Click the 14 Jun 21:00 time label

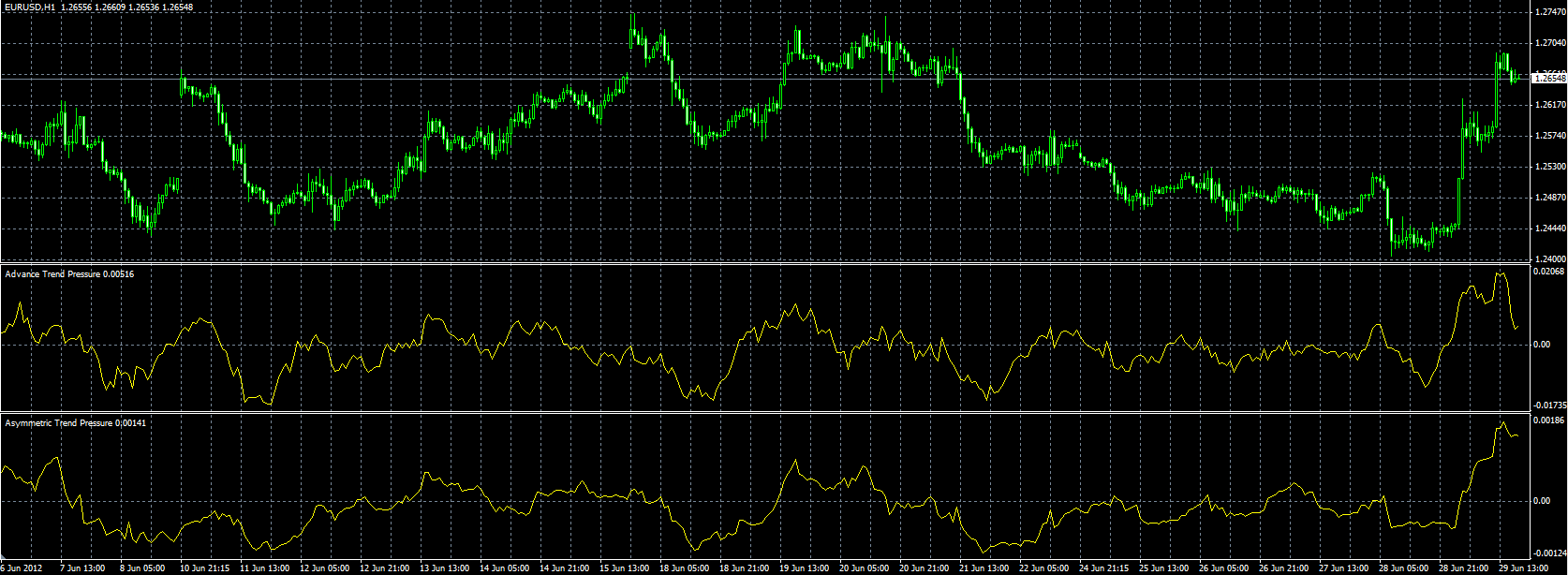564,568
